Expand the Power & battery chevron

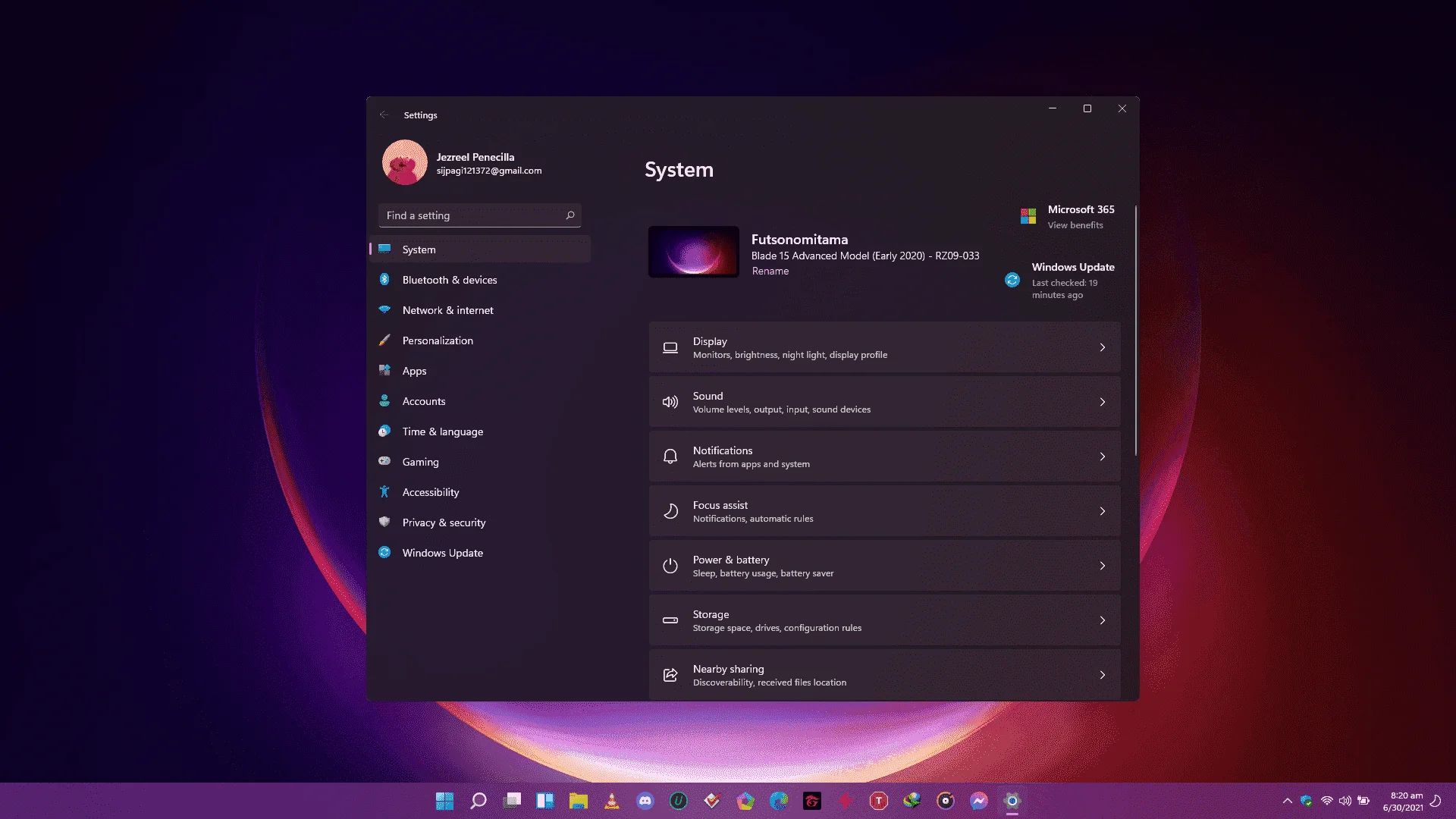[1103, 566]
